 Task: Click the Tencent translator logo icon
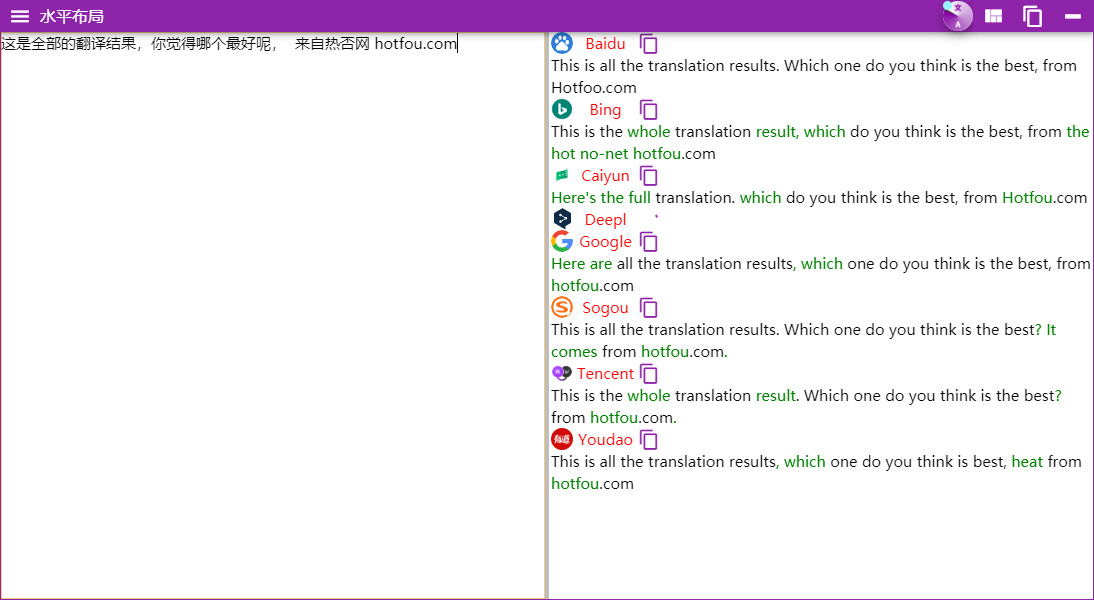[x=562, y=373]
